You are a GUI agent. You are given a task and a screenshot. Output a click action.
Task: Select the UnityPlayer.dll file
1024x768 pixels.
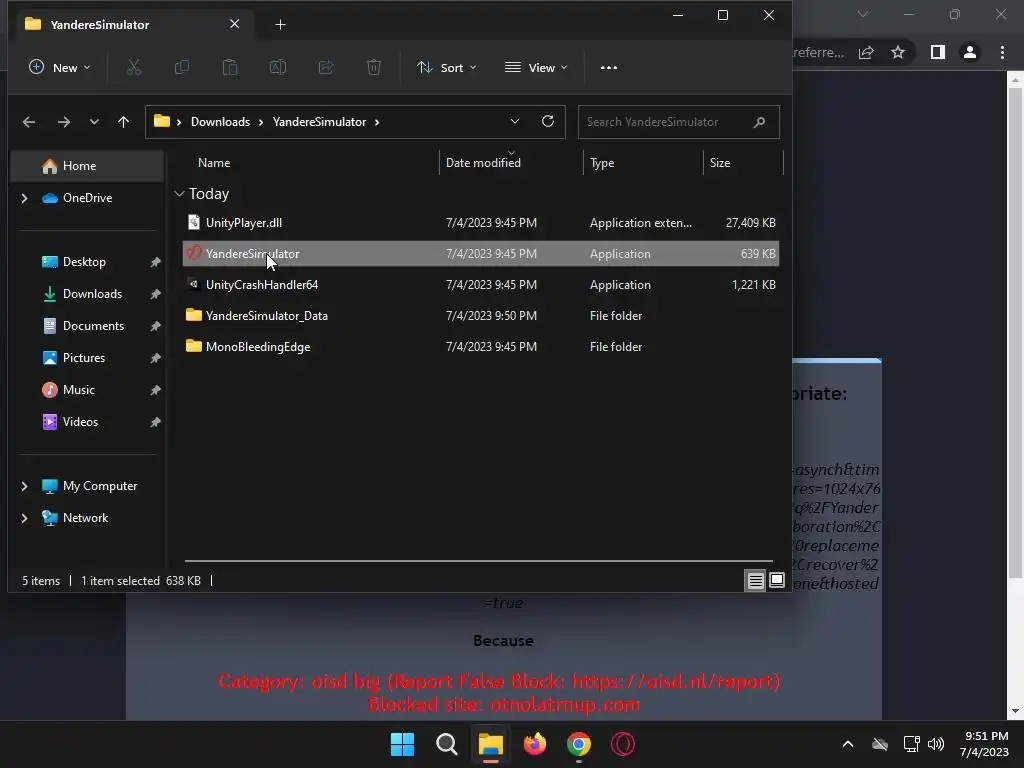click(481, 223)
